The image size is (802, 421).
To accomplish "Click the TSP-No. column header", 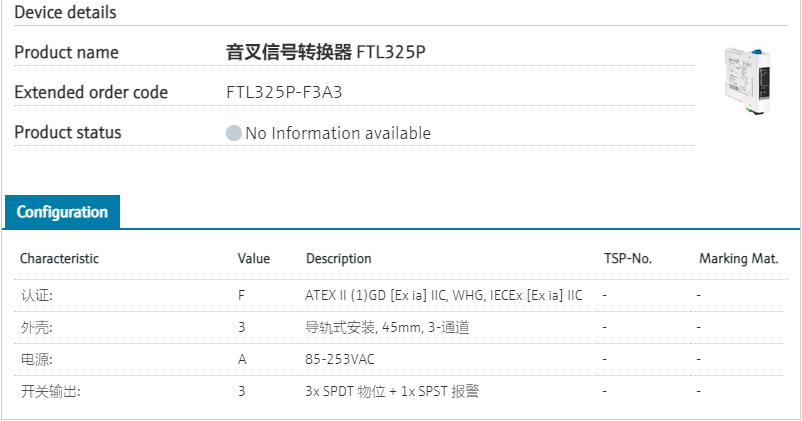I will coord(628,258).
